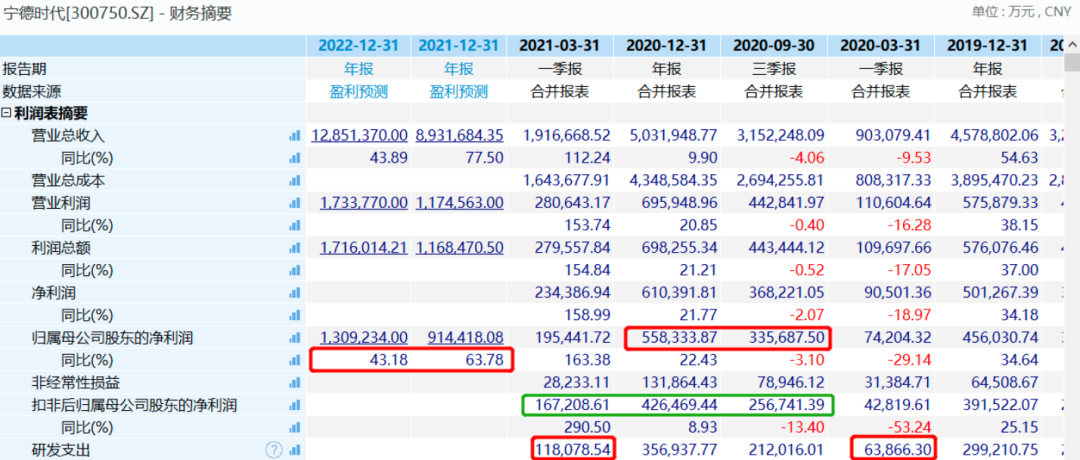Select the 2019-12-31 column header
This screenshot has height=460, width=1080.
tap(987, 46)
